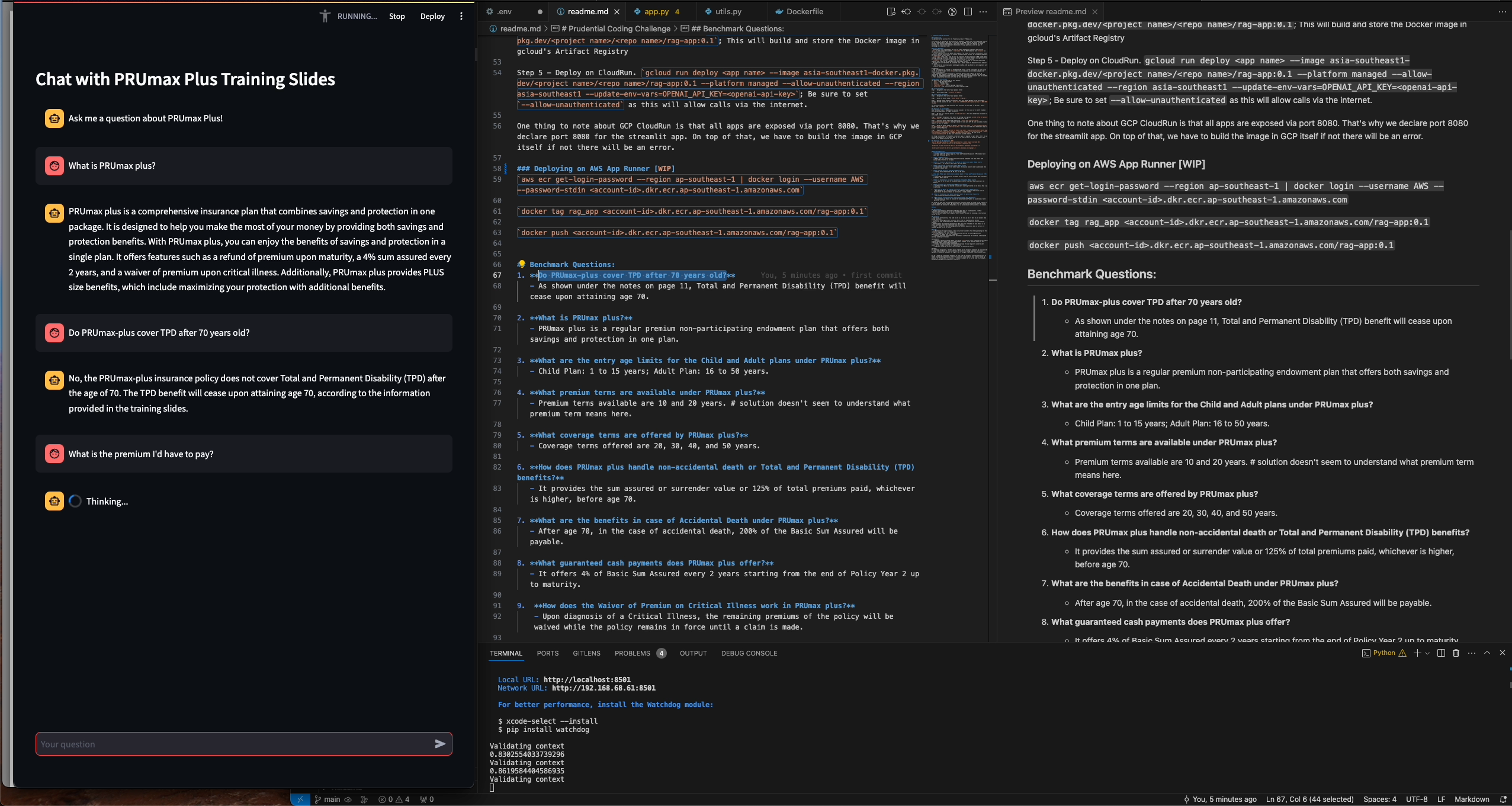The width and height of the screenshot is (1512, 806).
Task: Click the notifications bell in status bar
Action: [x=1503, y=799]
